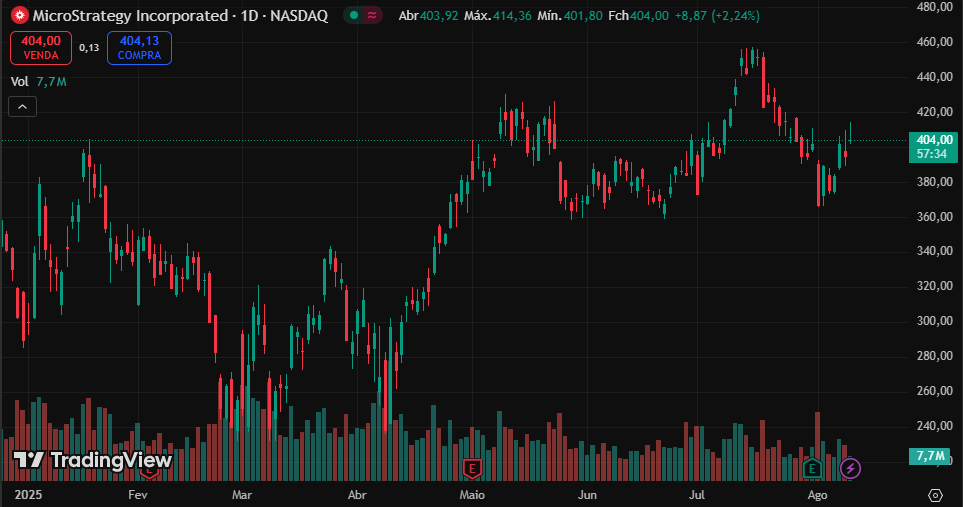The height and width of the screenshot is (507, 963).
Task: Click the Mar label on time axis
Action: 242,495
